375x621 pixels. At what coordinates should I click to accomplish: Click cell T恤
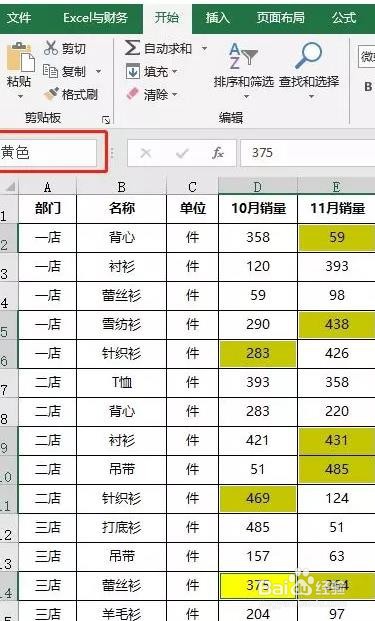point(122,383)
